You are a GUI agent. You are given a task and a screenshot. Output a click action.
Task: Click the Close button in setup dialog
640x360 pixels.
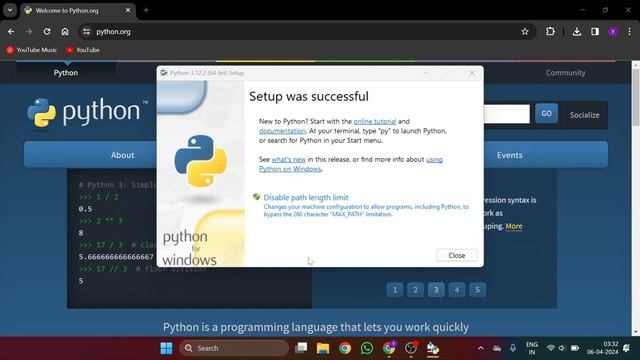(x=456, y=255)
